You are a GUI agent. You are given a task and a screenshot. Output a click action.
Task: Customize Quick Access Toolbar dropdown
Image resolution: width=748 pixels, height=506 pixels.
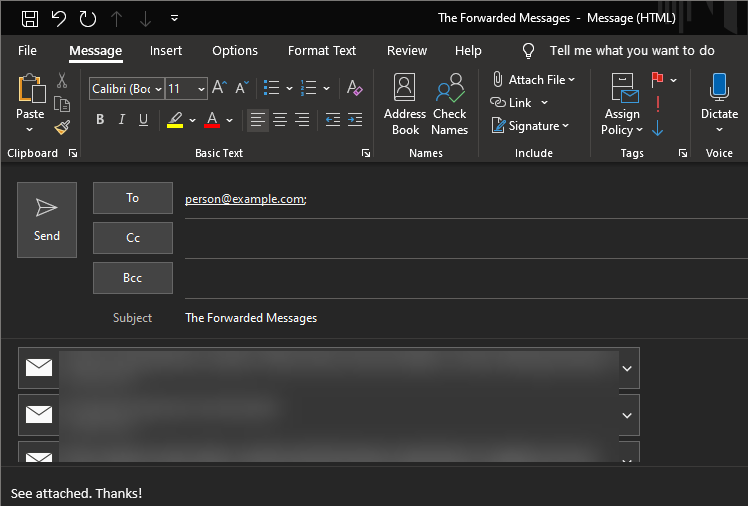pyautogui.click(x=175, y=18)
